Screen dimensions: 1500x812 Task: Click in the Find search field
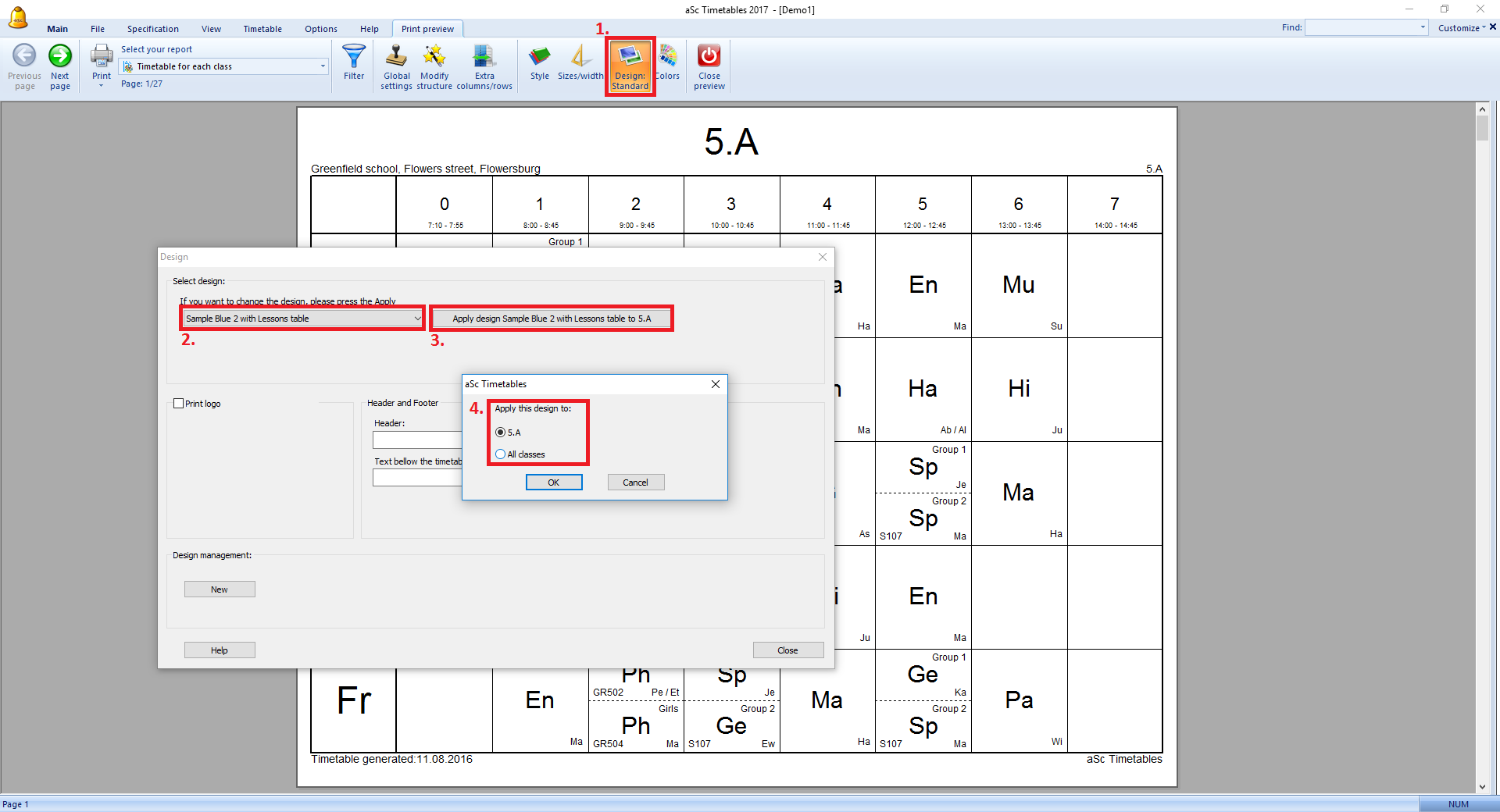click(x=1361, y=28)
